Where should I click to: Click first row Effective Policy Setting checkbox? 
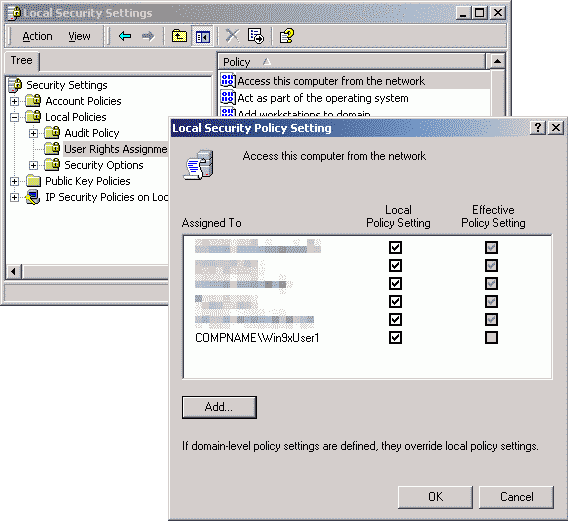491,247
